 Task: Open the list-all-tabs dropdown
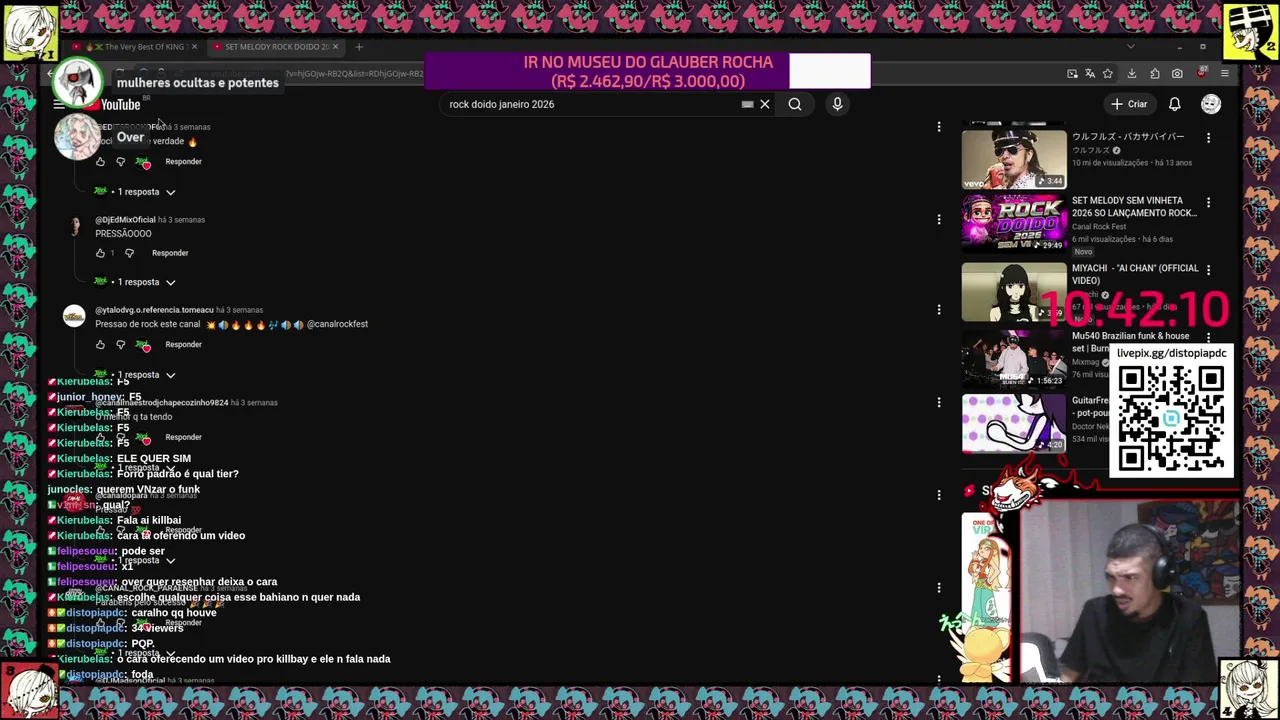(x=1131, y=47)
